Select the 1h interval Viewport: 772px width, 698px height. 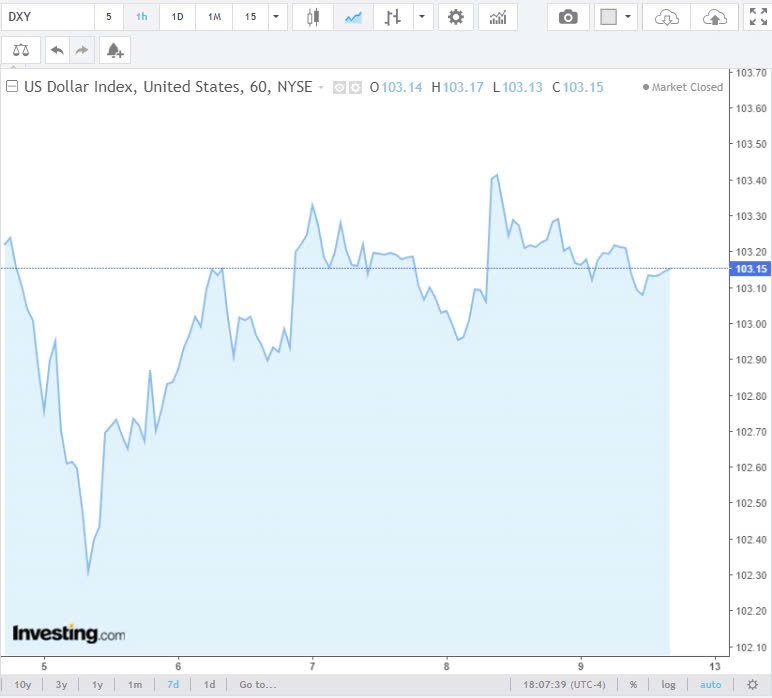point(141,17)
